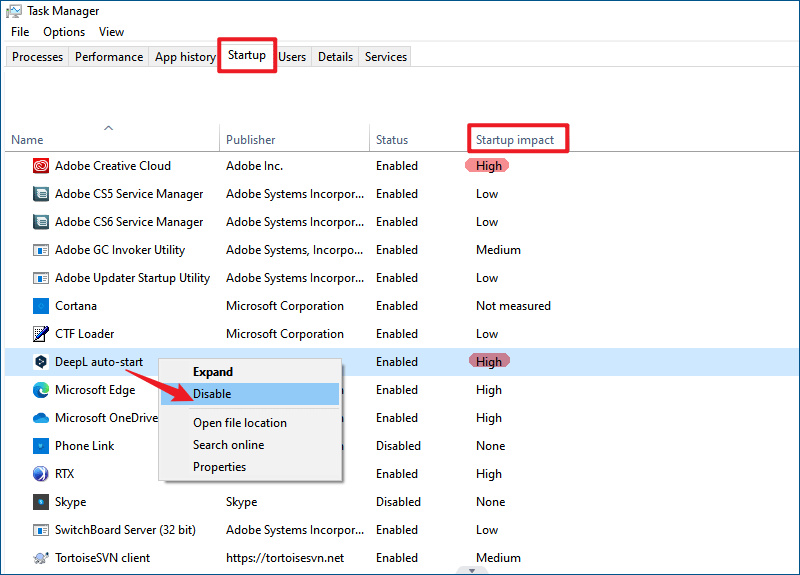Select the Adobe Updater Startup Utility name
Screen dimensions: 800x575
click(133, 278)
